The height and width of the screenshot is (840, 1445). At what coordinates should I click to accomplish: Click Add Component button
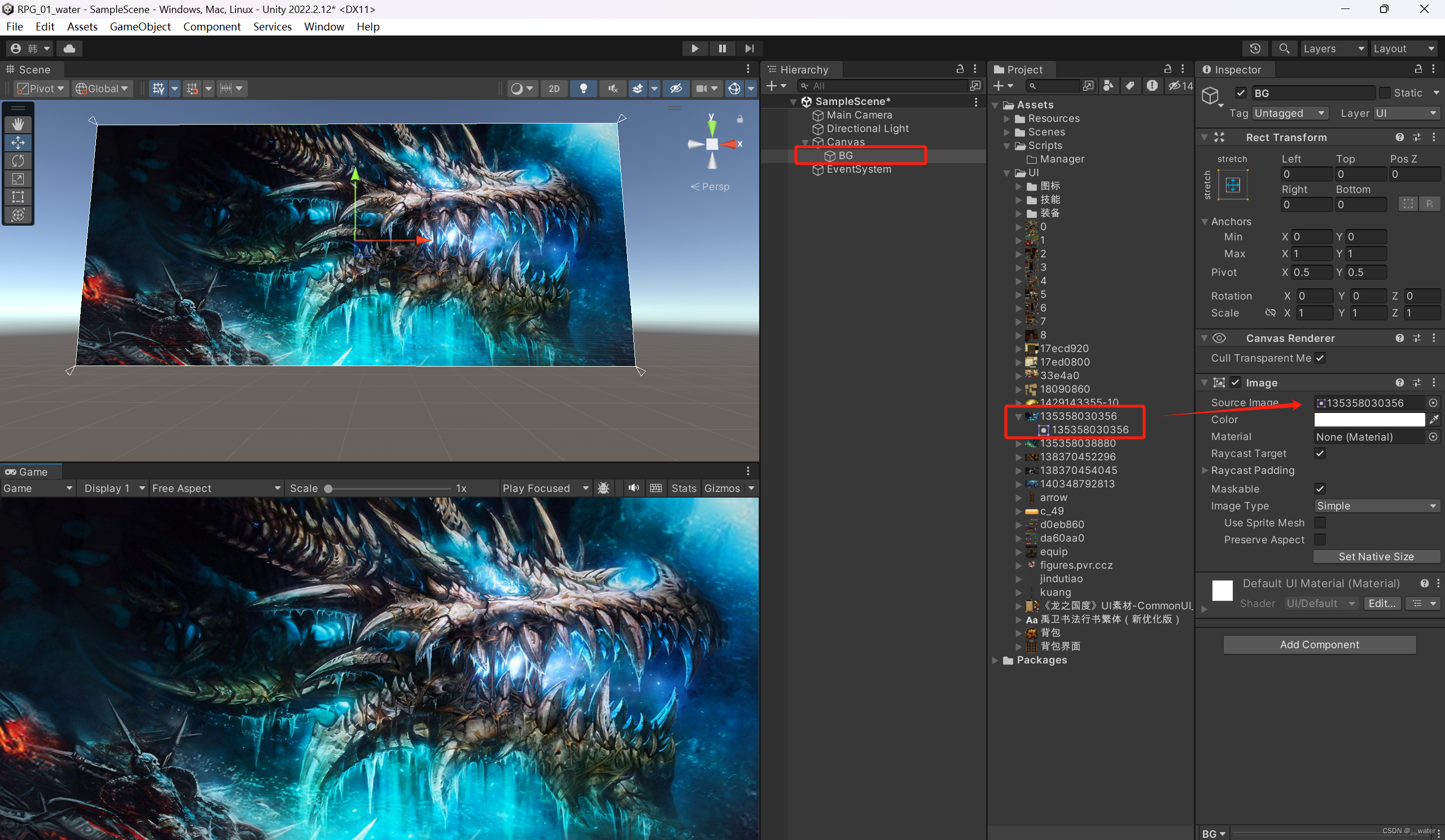(1320, 645)
